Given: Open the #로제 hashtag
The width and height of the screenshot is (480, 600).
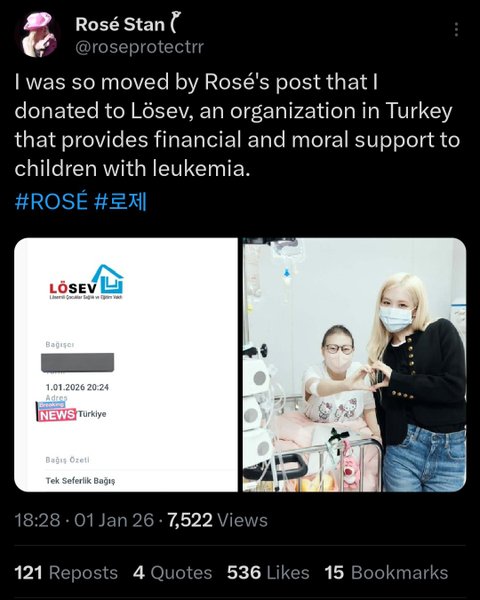Looking at the screenshot, I should pos(120,201).
